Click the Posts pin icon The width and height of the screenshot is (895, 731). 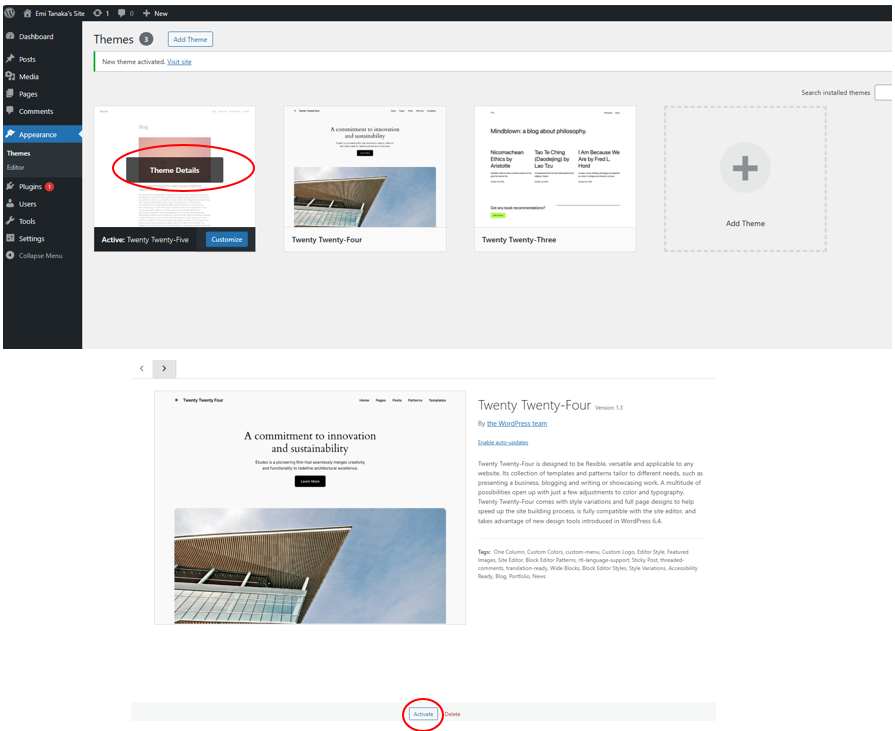[10, 59]
